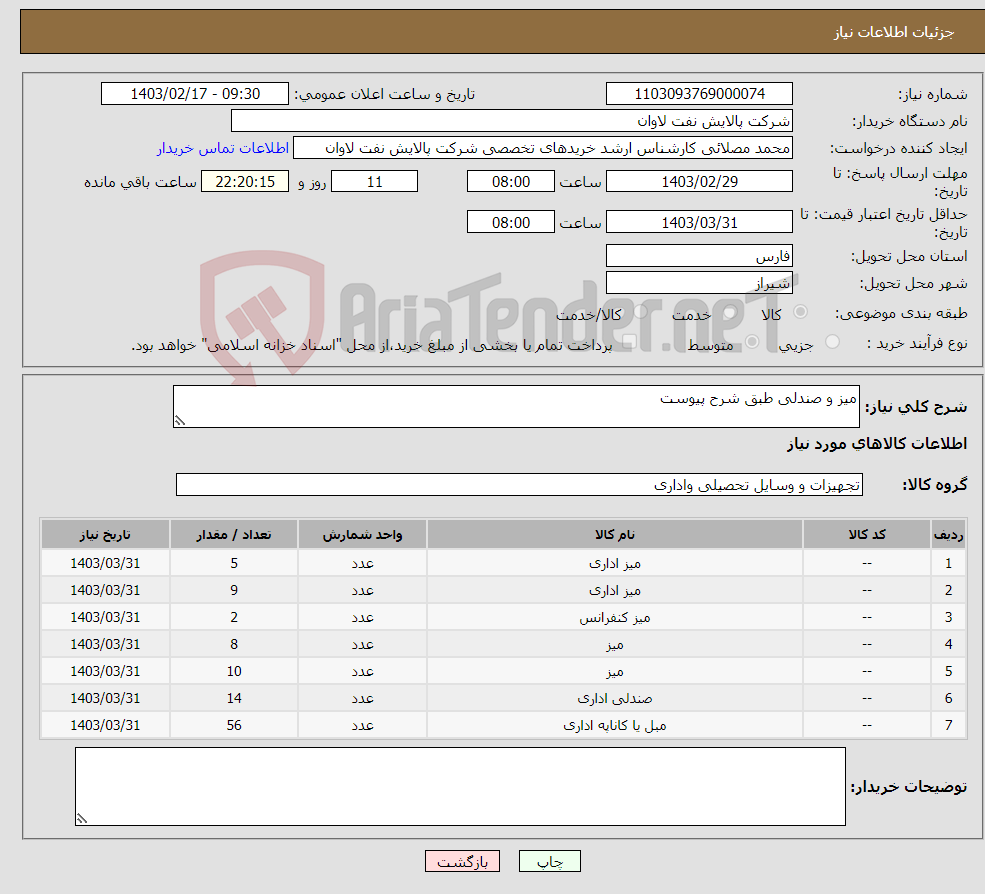This screenshot has height=894, width=985.
Task: Click the میز کنفرانس item name
Action: [x=614, y=618]
